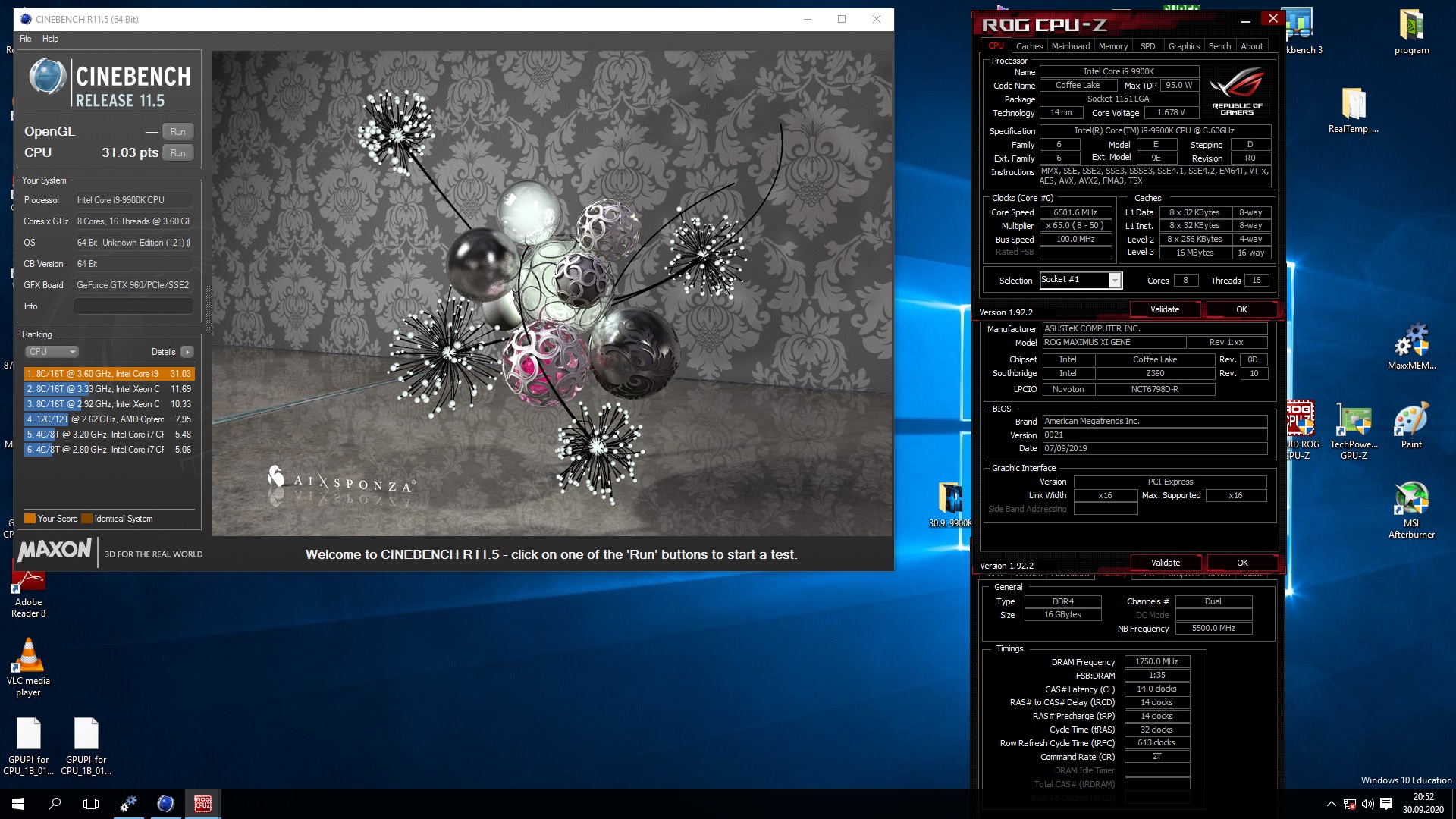Switch to ROG CPU-Z taskbar icon

click(x=202, y=804)
